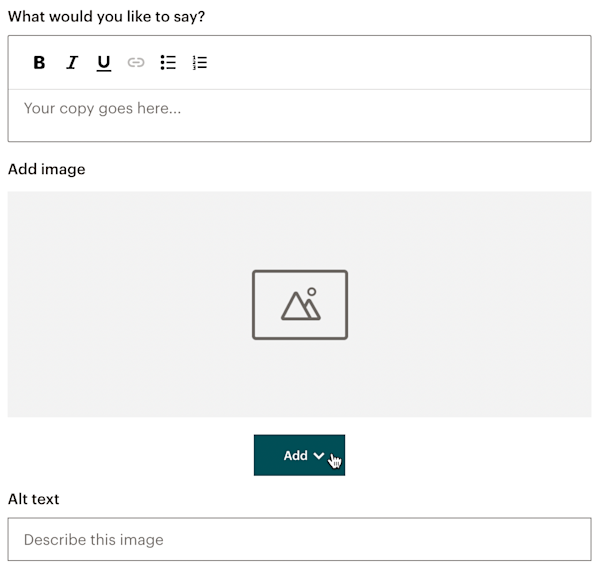This screenshot has height=570, width=600.
Task: Click the "Add image" label
Action: pos(47,169)
